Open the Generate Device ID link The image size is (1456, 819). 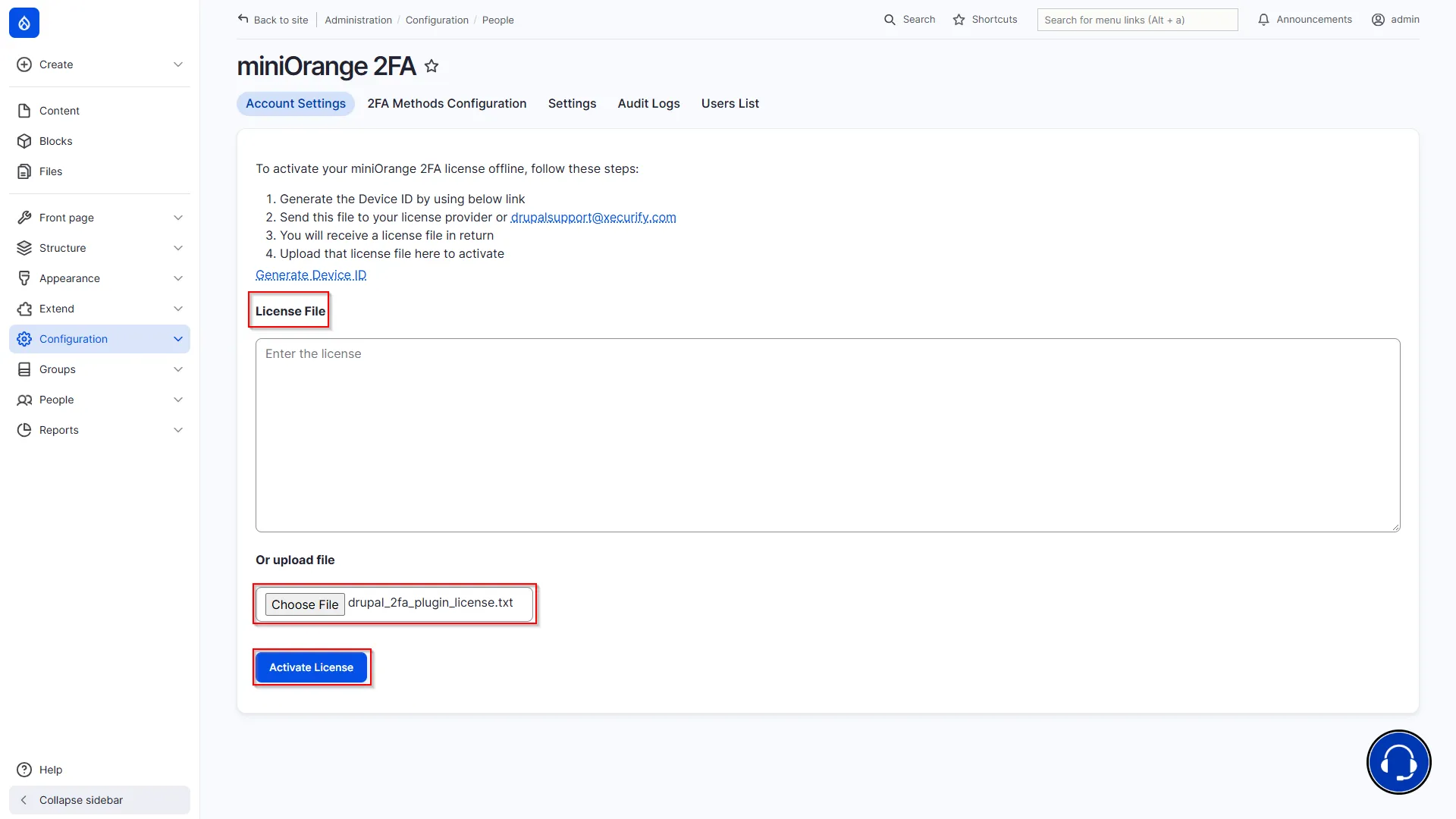pos(311,275)
